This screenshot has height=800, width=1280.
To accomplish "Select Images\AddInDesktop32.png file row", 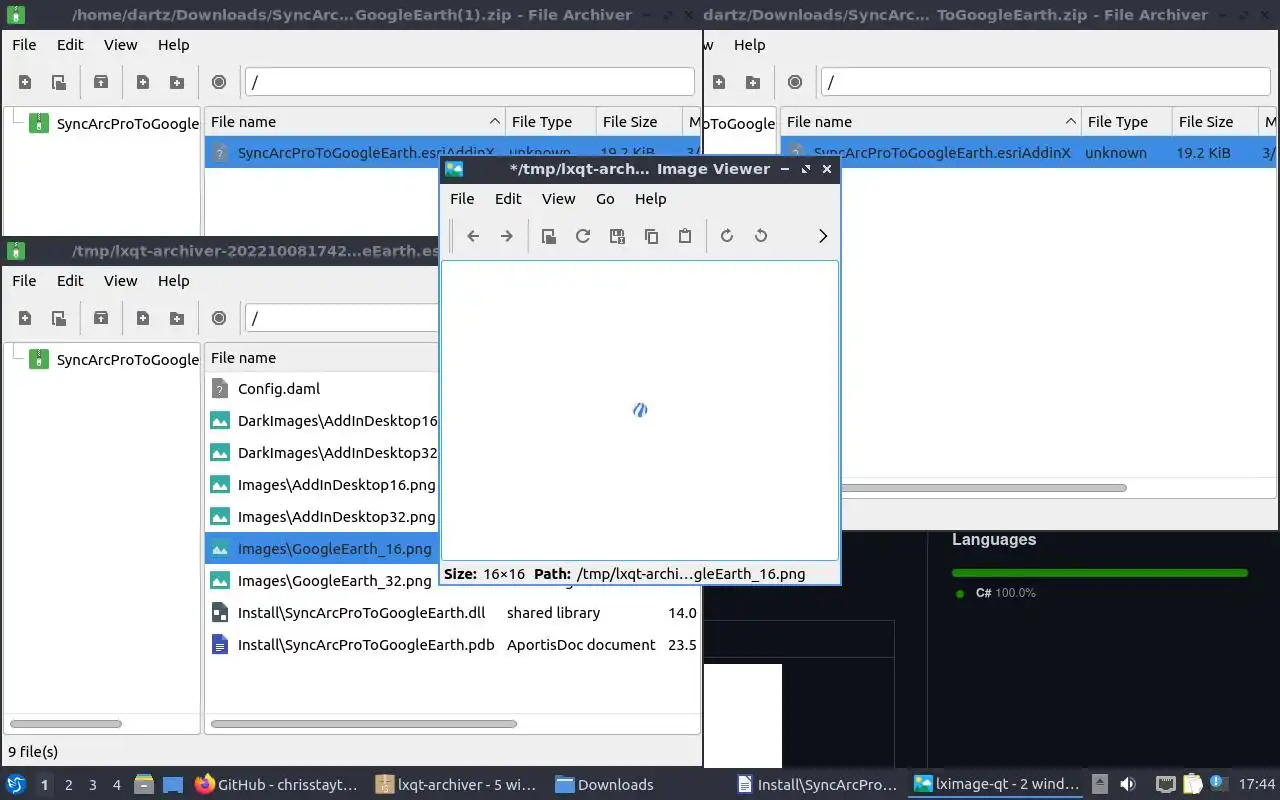I will tap(321, 517).
